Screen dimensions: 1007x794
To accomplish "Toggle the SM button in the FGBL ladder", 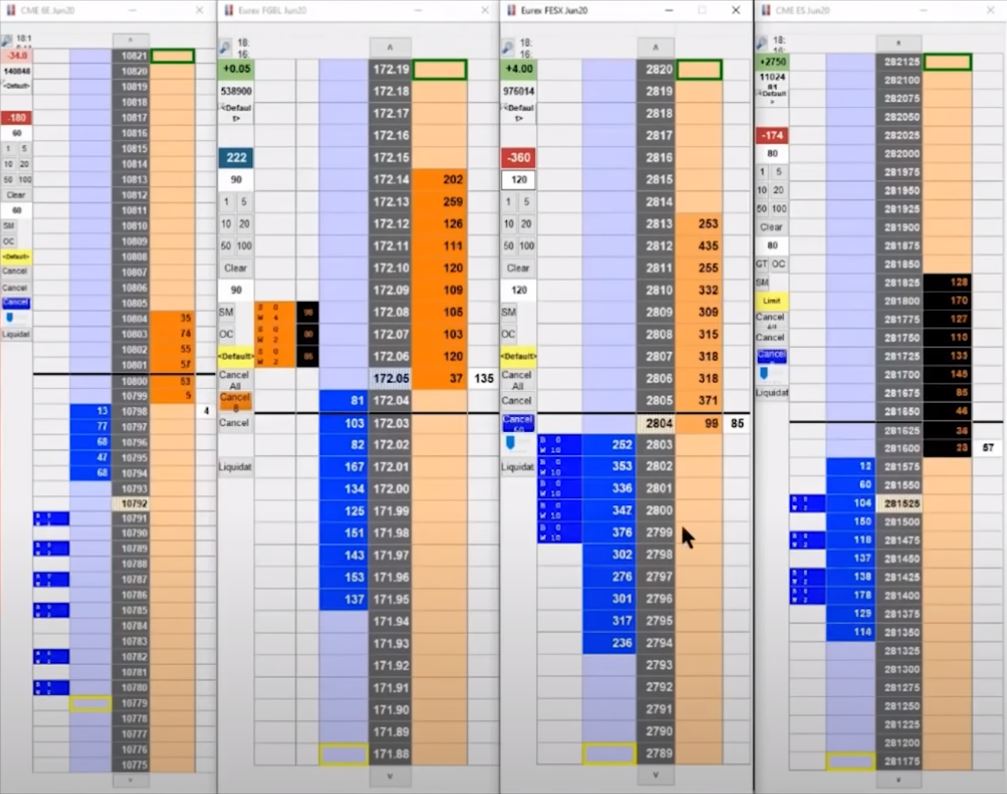I will 228,312.
